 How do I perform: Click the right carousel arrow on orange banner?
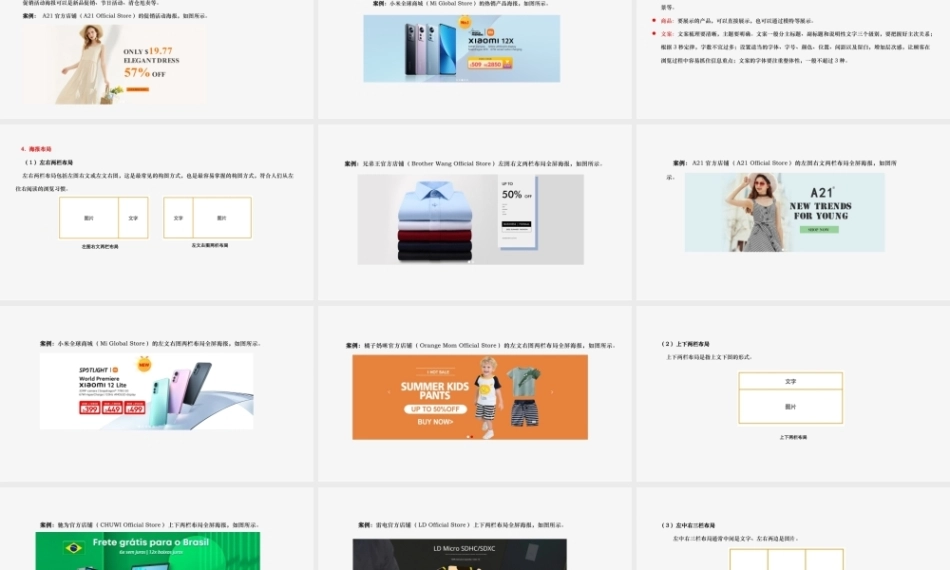[x=551, y=392]
